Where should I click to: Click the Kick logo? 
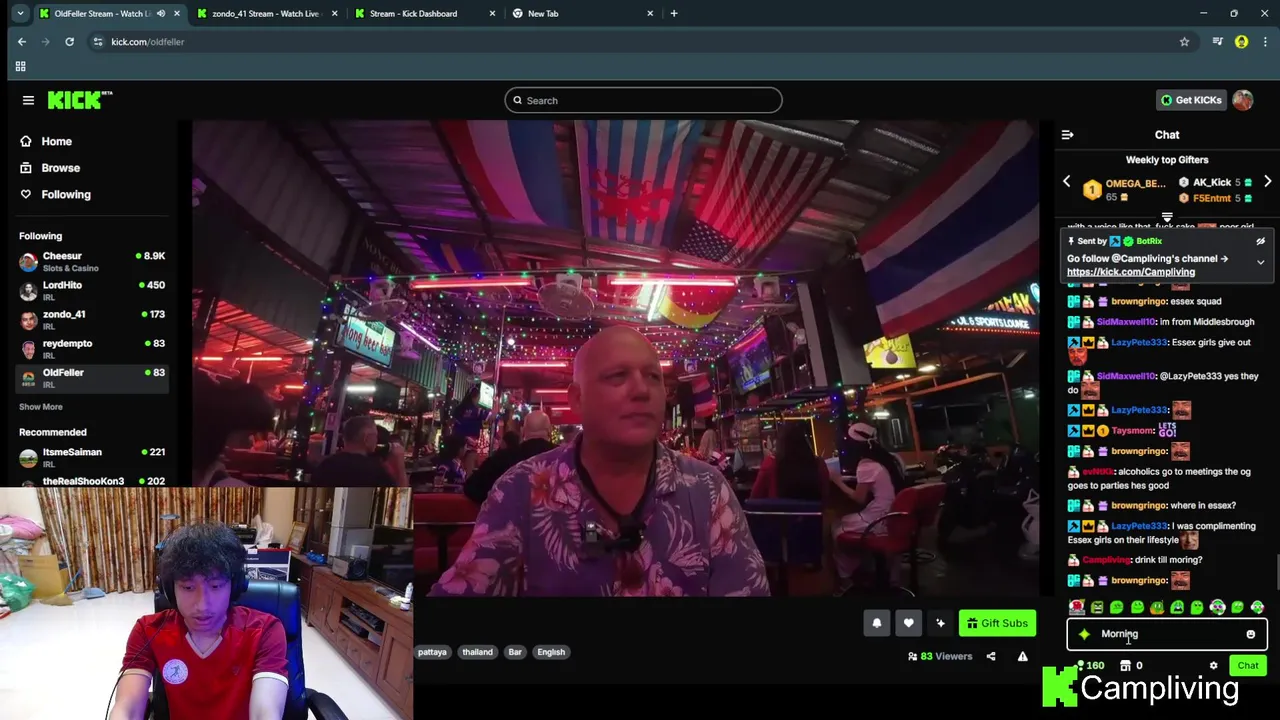tap(80, 100)
